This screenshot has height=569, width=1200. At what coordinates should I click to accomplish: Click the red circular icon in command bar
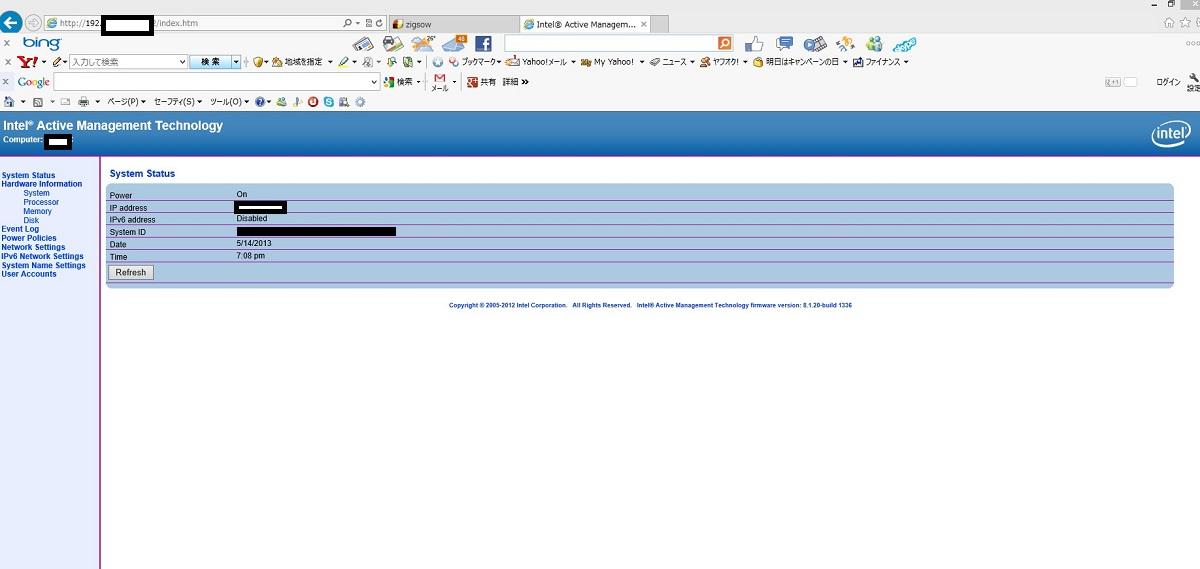click(313, 101)
